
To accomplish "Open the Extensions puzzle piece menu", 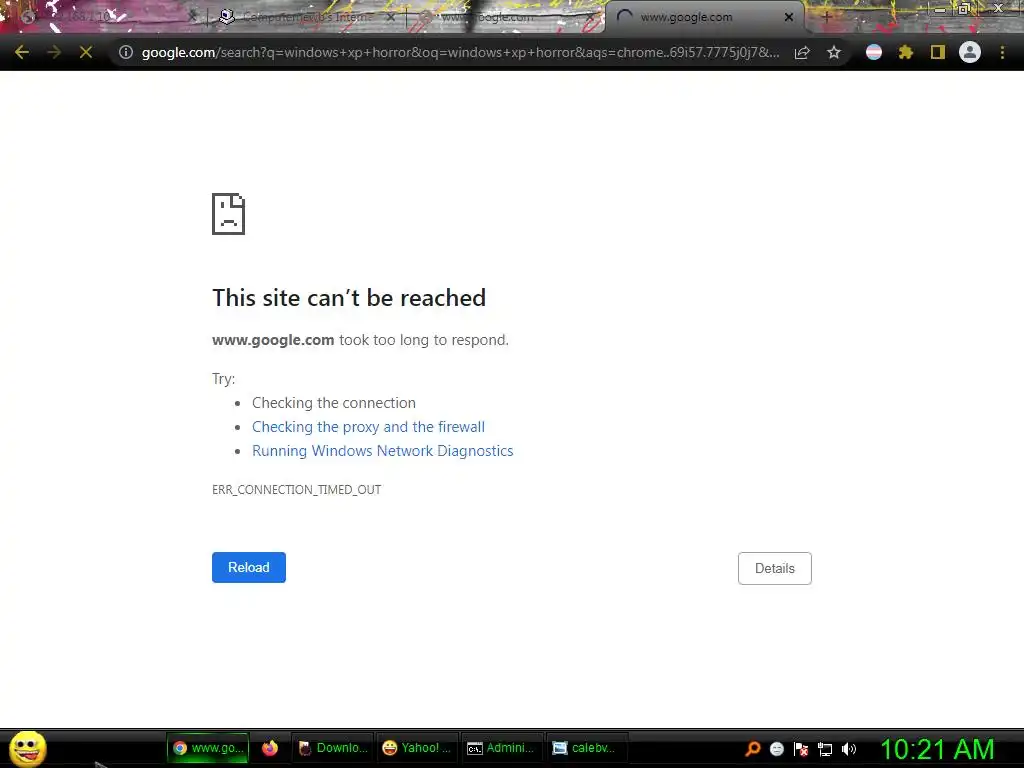I will [x=906, y=52].
